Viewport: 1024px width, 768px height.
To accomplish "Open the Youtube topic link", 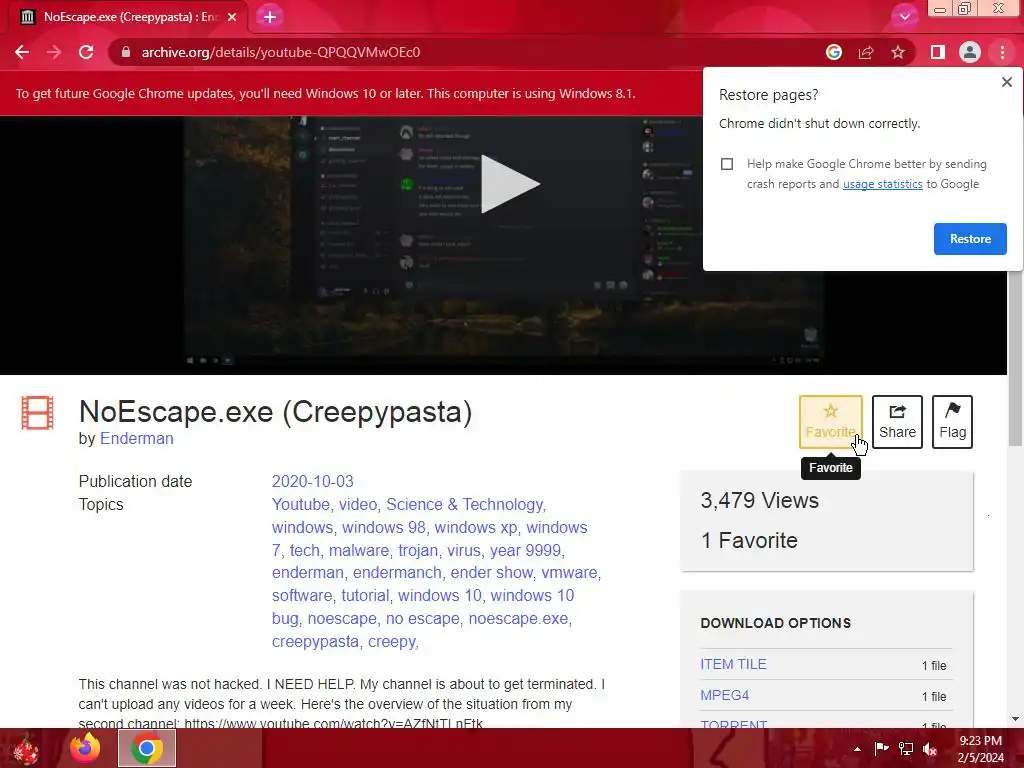I will coord(300,504).
